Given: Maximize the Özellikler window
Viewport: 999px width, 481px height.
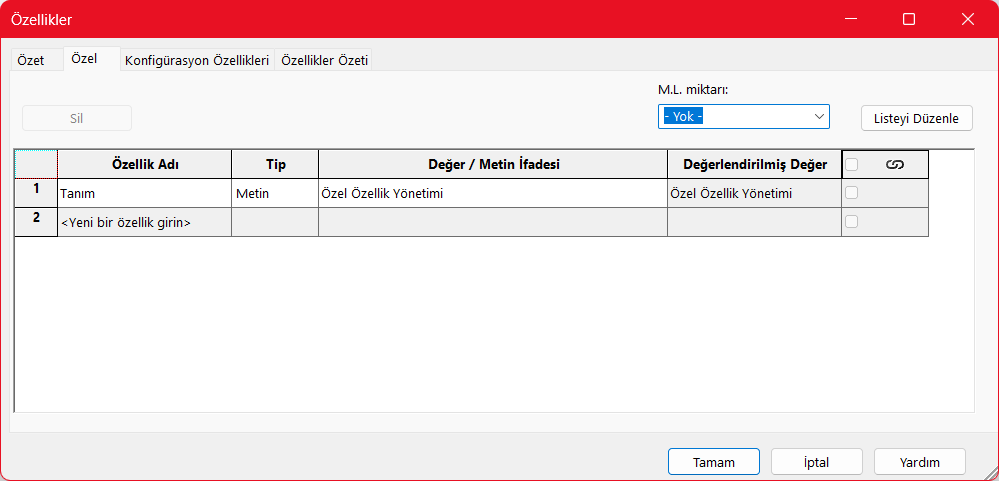Looking at the screenshot, I should (909, 19).
